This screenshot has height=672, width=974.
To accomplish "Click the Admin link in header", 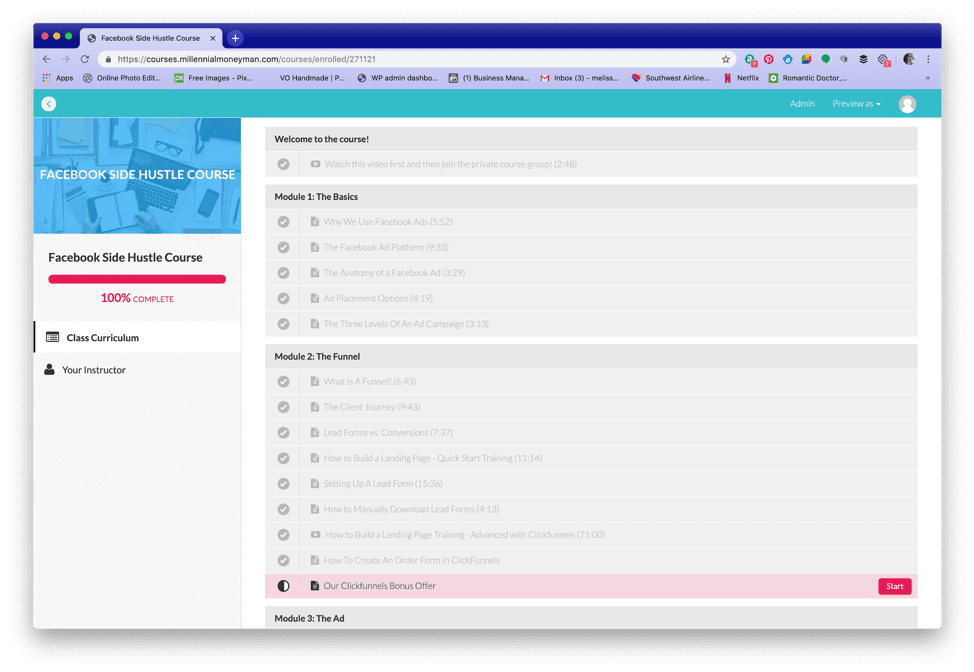I will click(802, 104).
